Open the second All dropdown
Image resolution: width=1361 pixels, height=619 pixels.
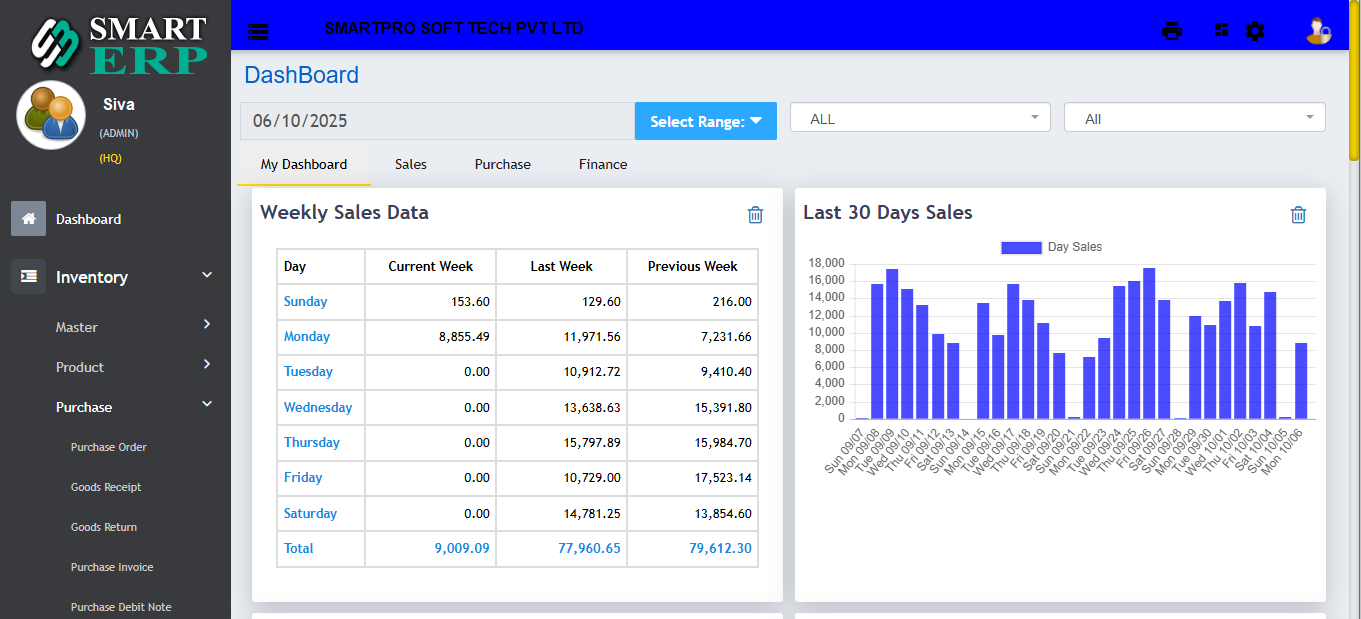click(1194, 118)
